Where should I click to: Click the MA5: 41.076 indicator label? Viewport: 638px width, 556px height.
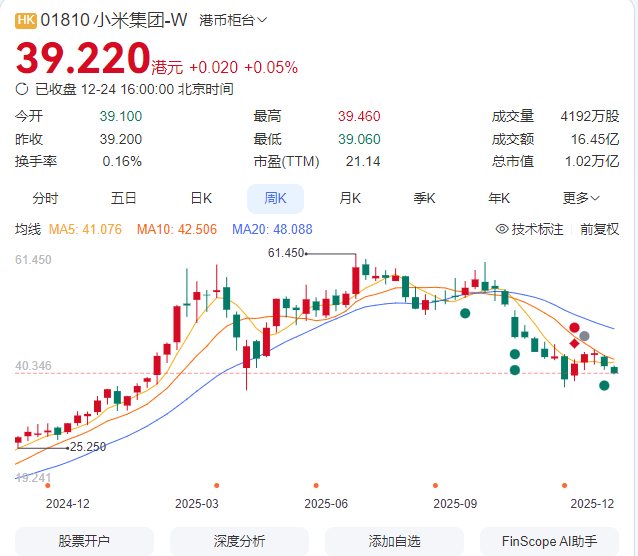click(x=85, y=229)
